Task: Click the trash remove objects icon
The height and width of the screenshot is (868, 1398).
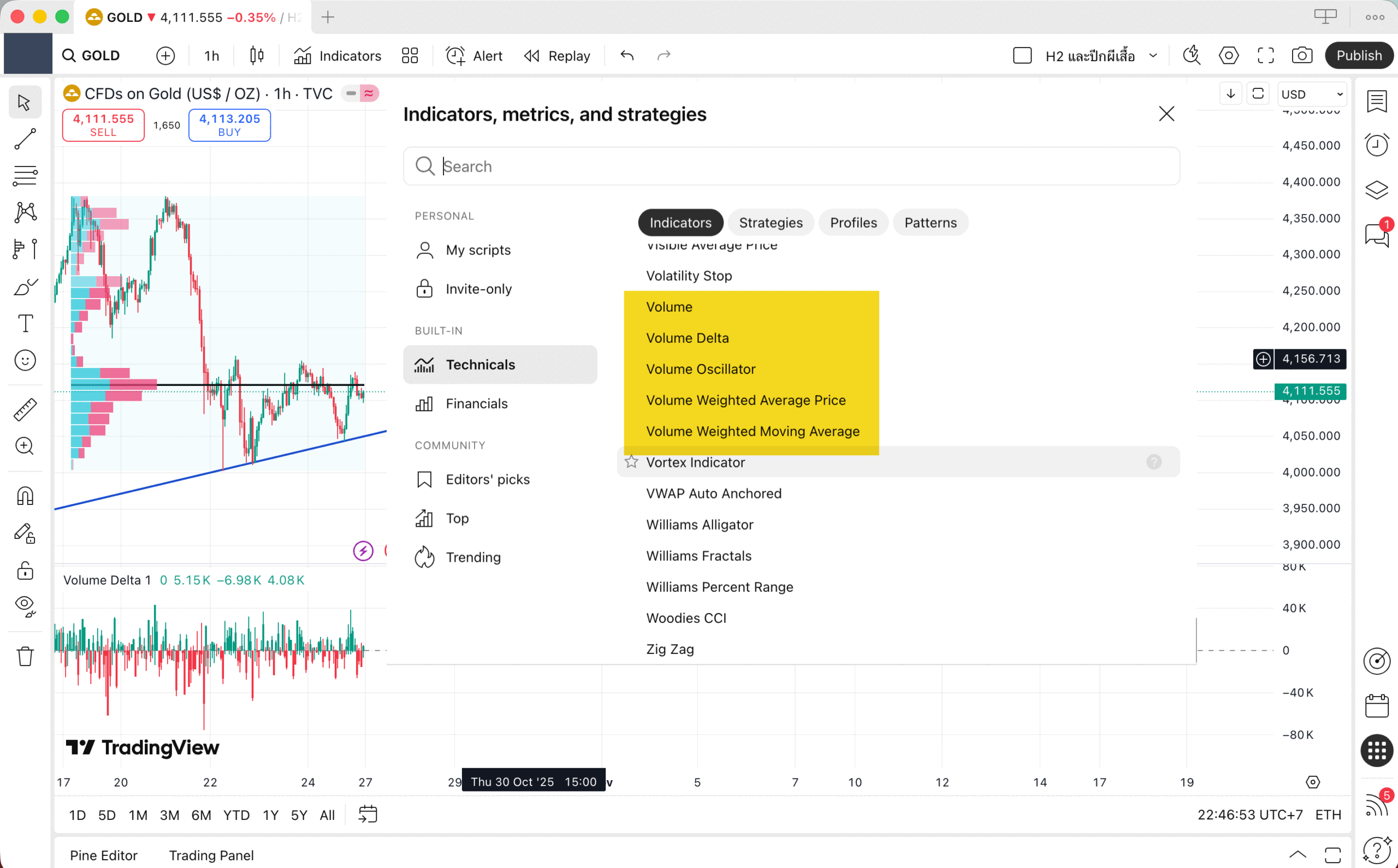Action: tap(25, 656)
